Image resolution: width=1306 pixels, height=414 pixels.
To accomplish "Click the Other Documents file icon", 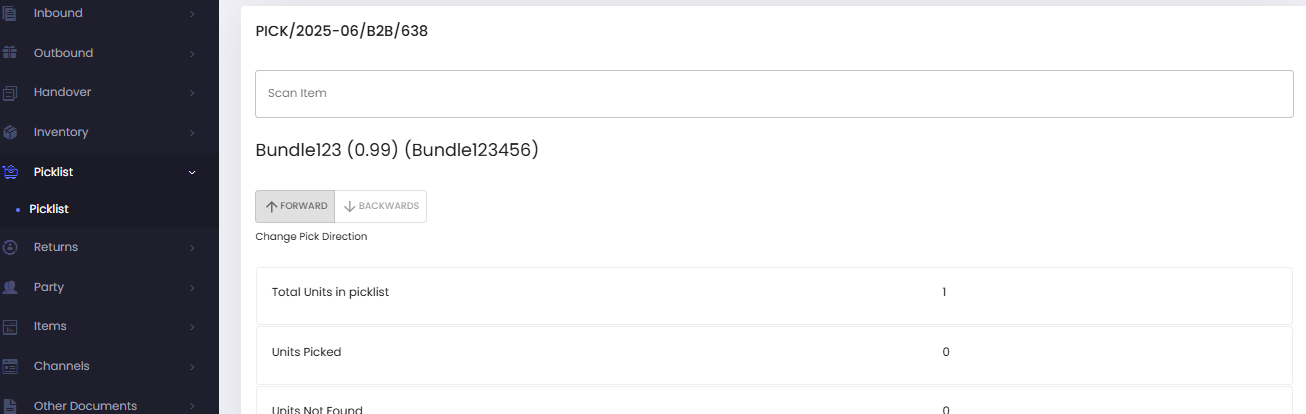I will point(10,406).
